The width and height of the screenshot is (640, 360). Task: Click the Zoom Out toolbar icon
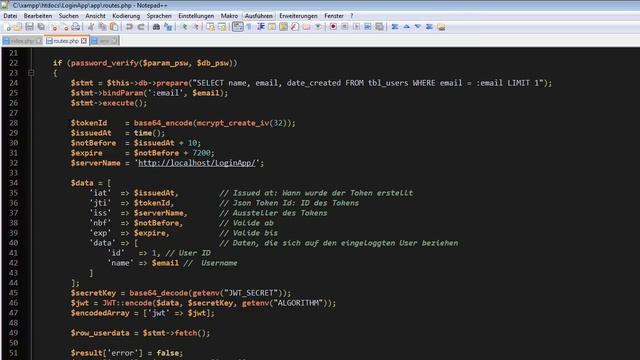click(x=196, y=27)
